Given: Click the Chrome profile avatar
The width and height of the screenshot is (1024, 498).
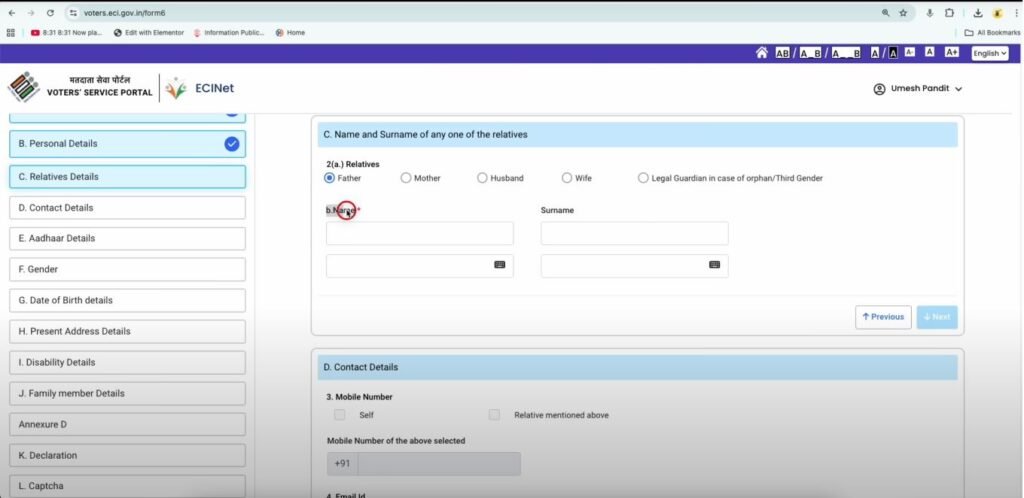Looking at the screenshot, I should [997, 13].
